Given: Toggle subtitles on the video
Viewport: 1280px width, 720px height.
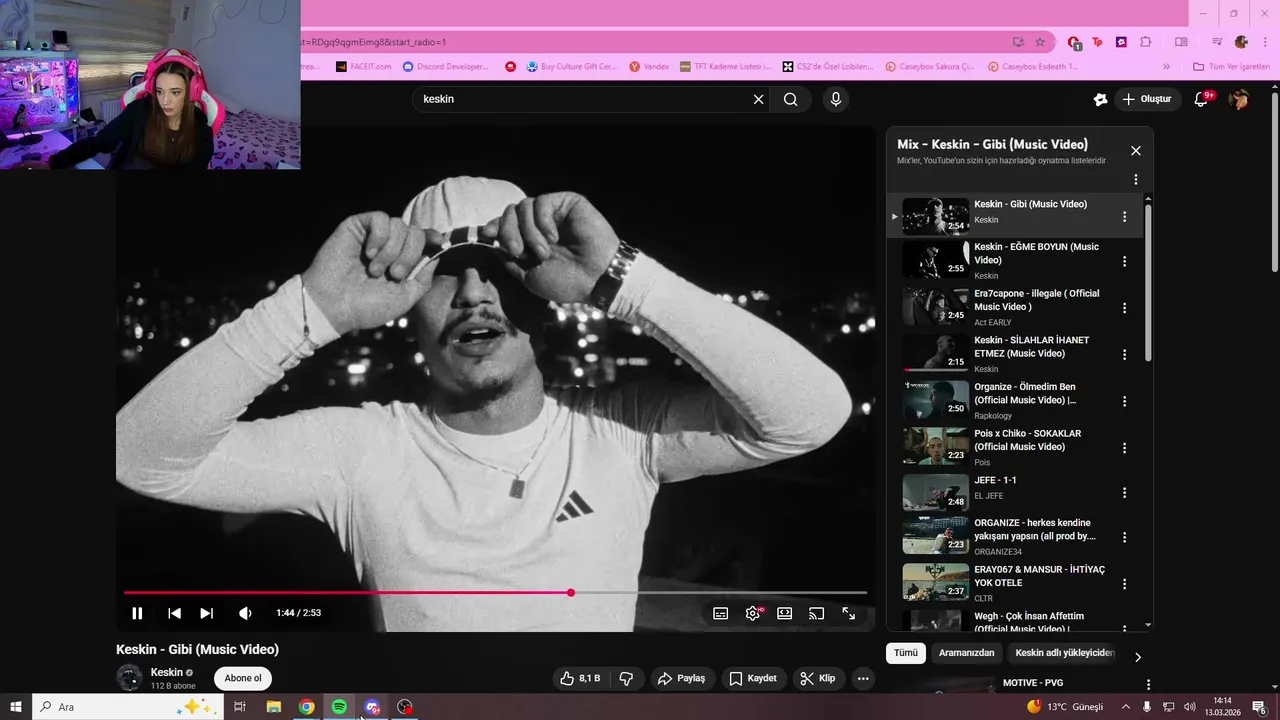Looking at the screenshot, I should tap(720, 613).
